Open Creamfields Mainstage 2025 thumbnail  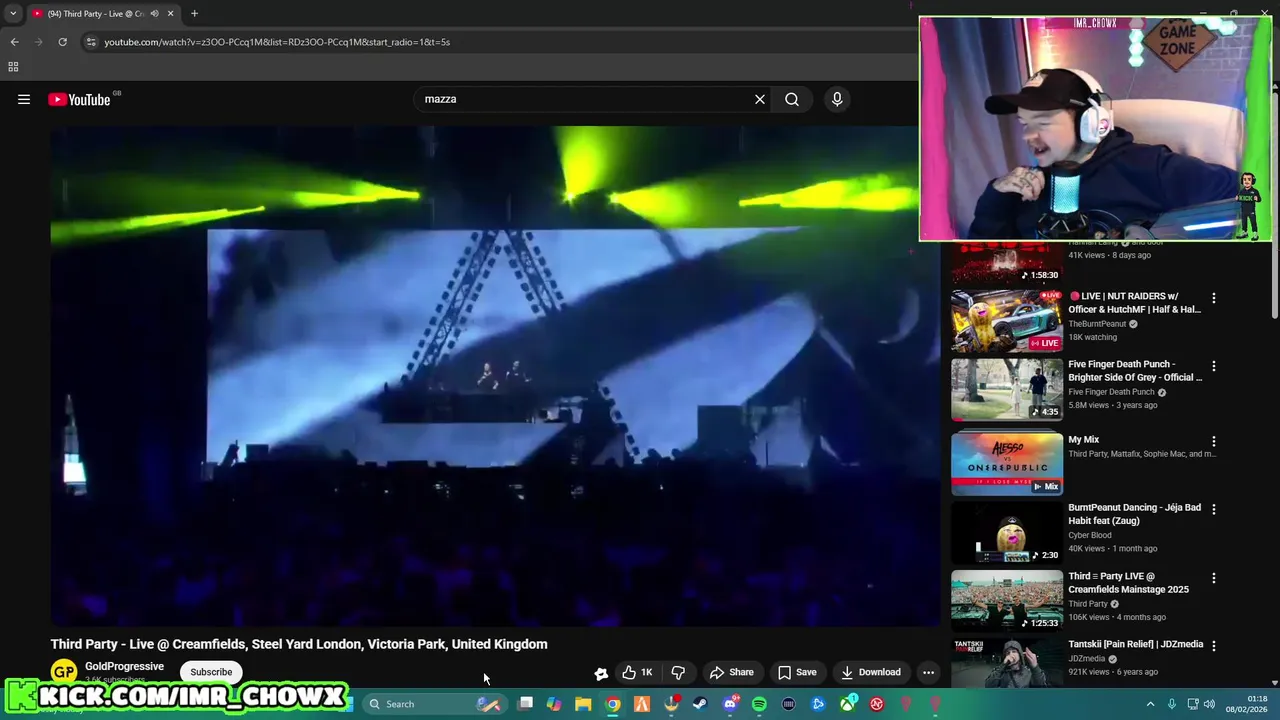coord(1007,601)
